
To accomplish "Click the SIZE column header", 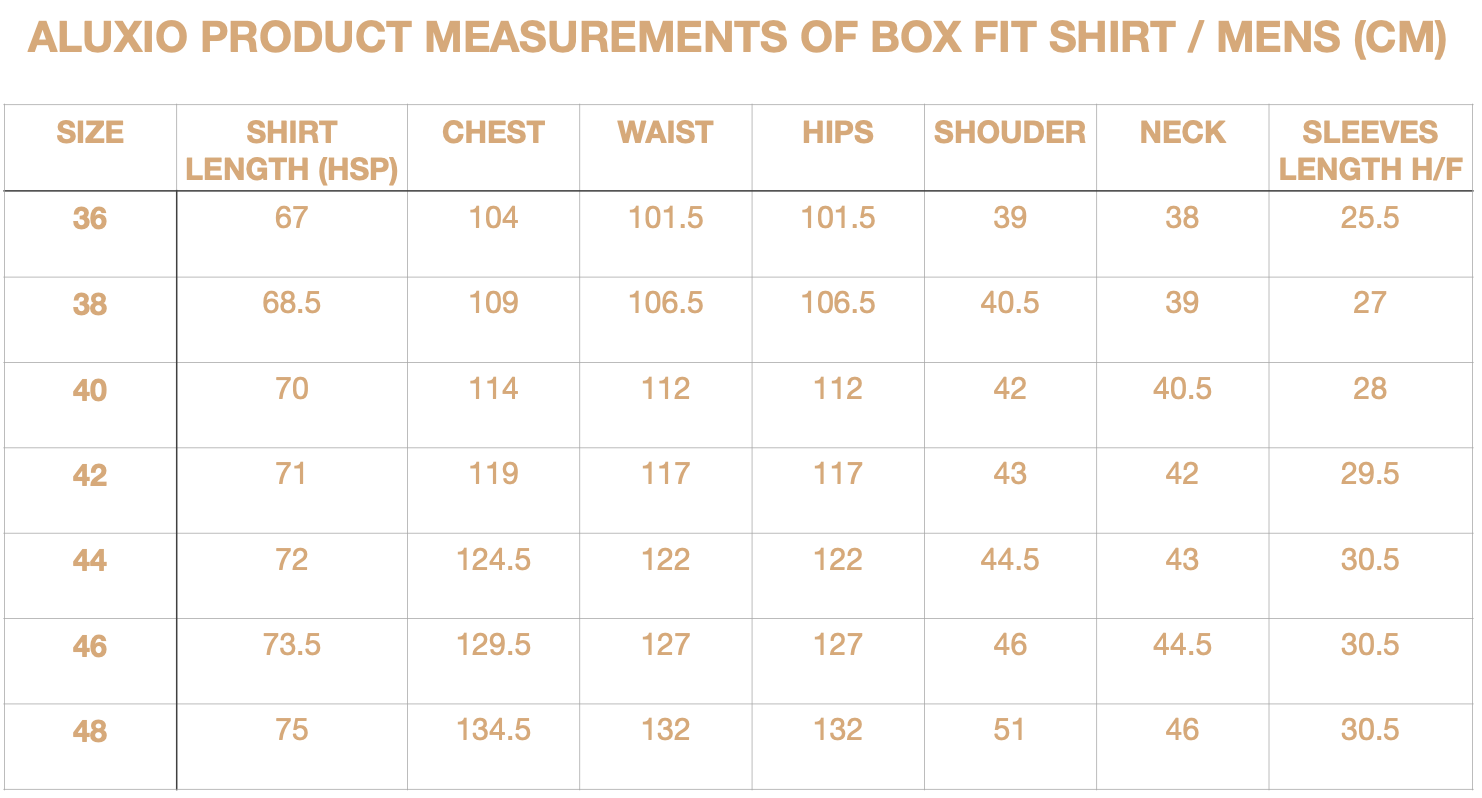I will pos(90,133).
